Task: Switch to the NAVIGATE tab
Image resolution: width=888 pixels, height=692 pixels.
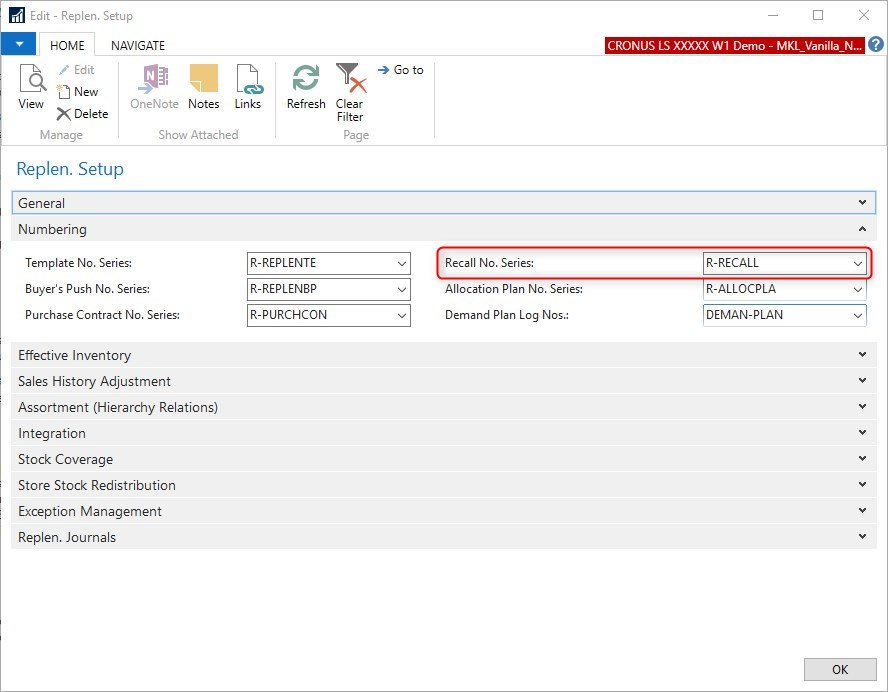Action: 138,45
